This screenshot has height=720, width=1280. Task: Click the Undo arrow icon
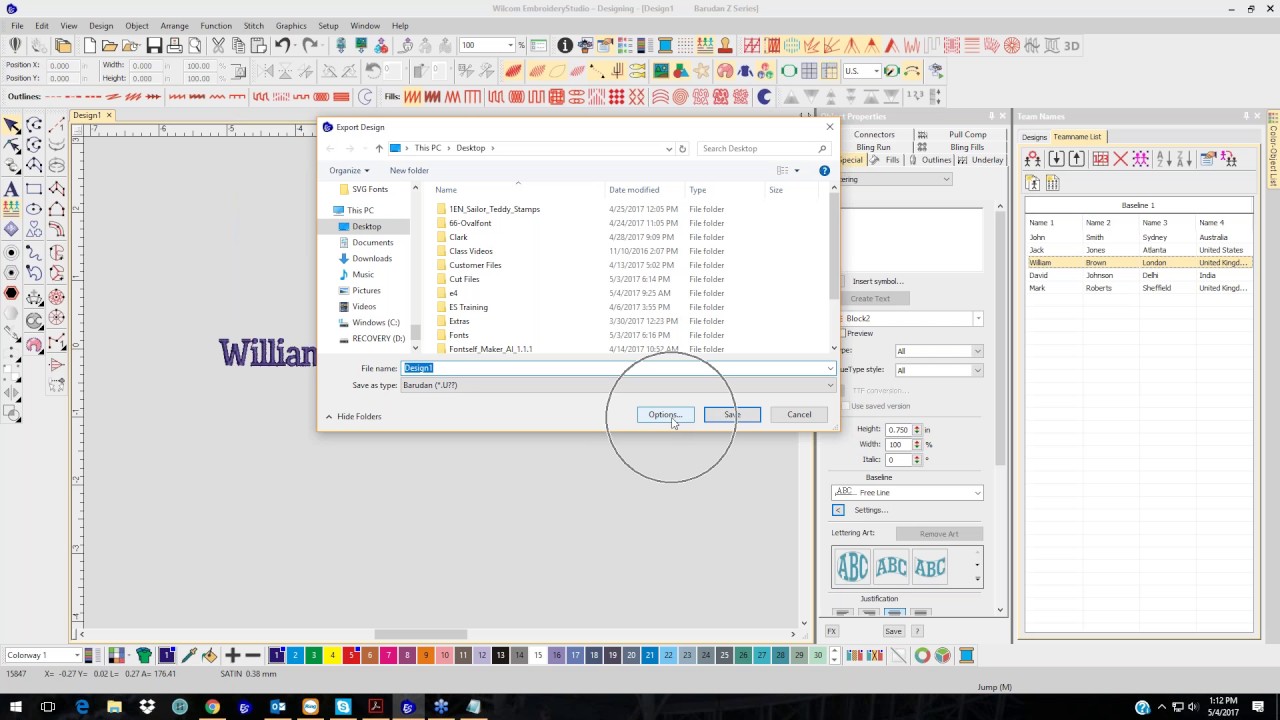(283, 45)
